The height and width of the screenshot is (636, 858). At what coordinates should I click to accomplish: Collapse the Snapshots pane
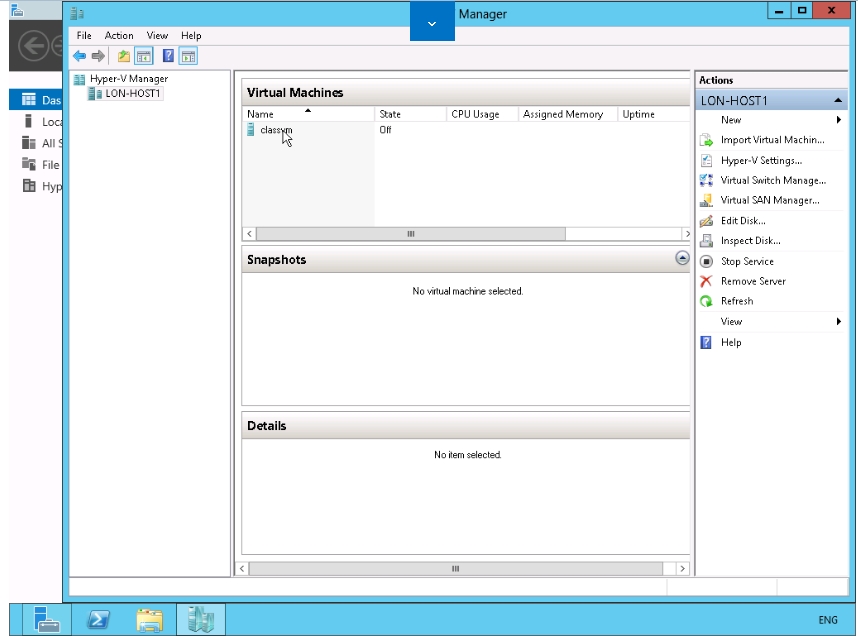(x=682, y=258)
